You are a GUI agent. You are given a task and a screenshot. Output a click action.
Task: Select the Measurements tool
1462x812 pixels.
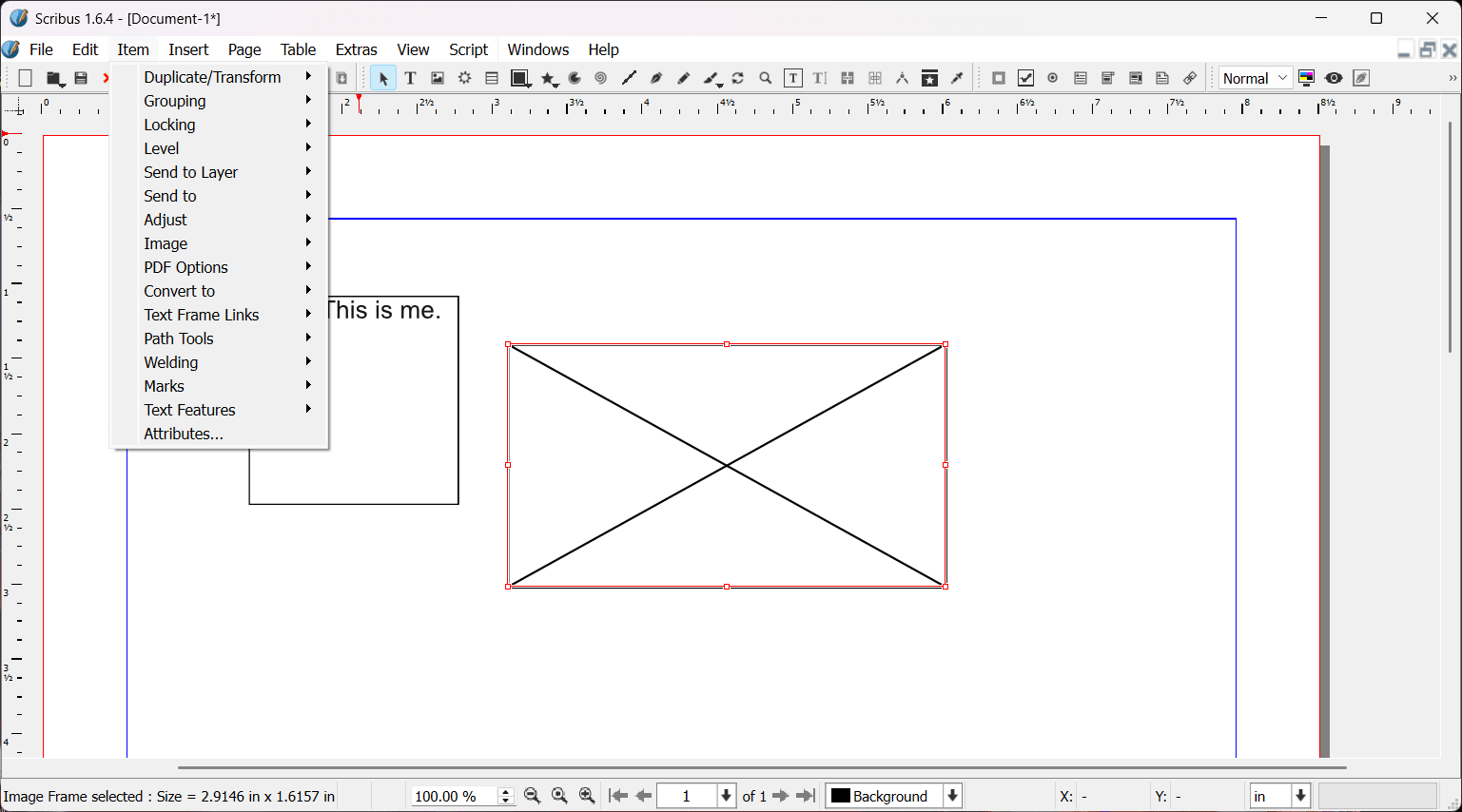tap(903, 79)
